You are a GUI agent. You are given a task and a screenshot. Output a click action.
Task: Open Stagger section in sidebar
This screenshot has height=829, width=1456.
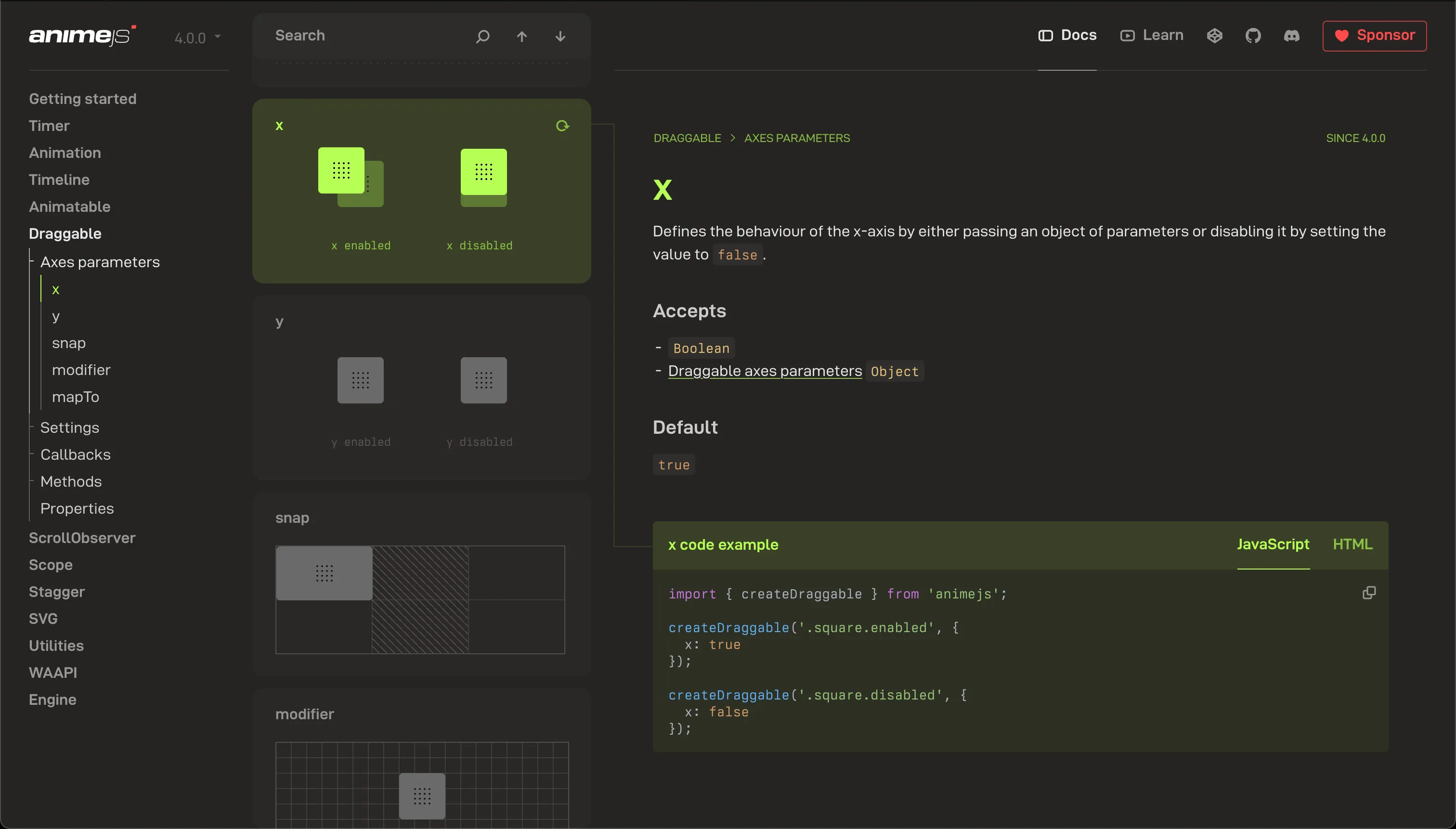56,592
